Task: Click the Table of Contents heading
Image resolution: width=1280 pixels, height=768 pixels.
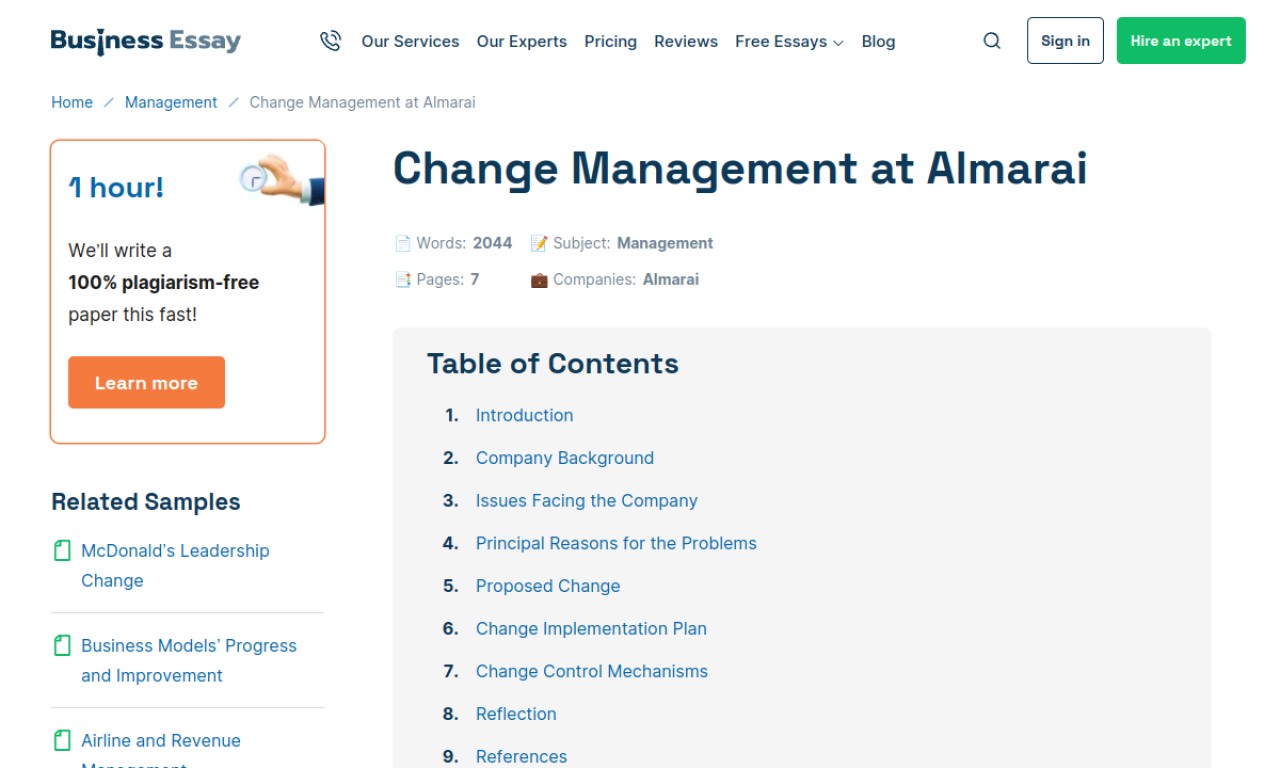Action: tap(553, 363)
